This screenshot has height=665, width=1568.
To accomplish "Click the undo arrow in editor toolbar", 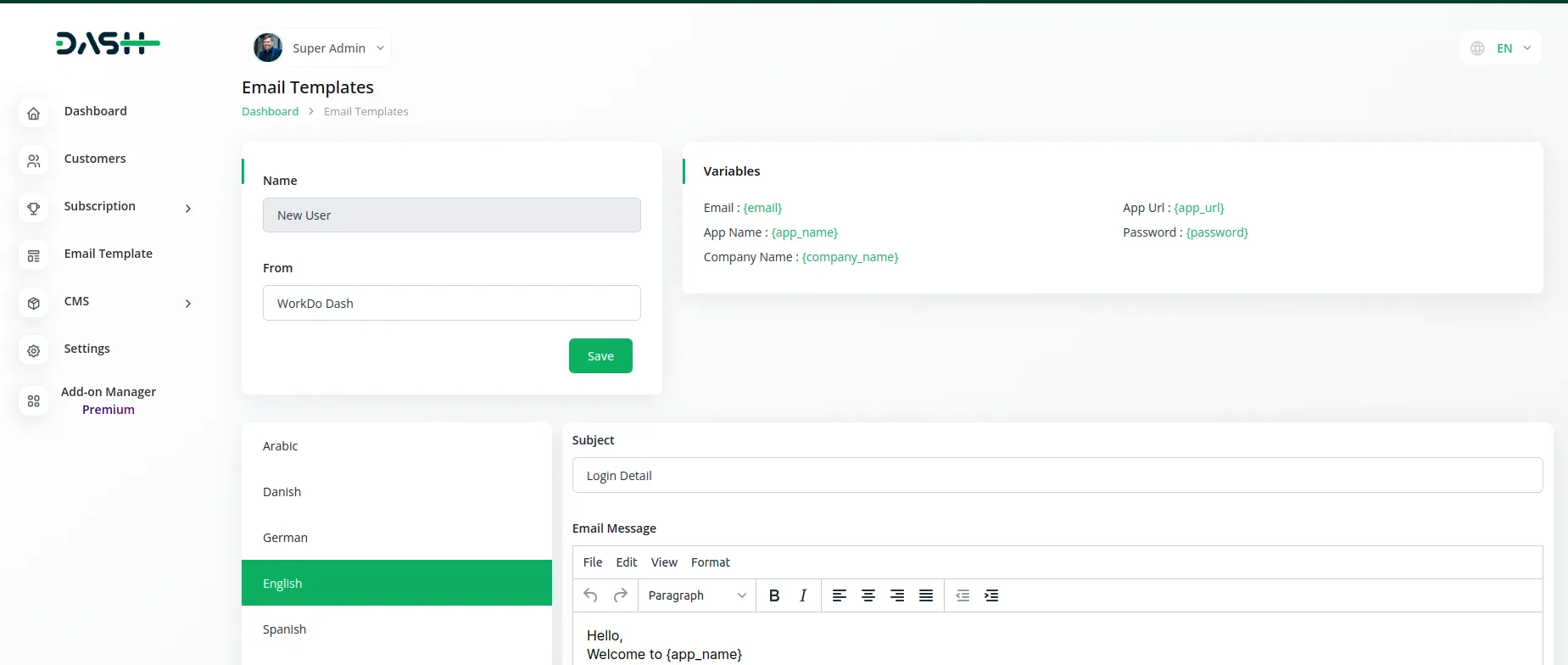I will 591,595.
